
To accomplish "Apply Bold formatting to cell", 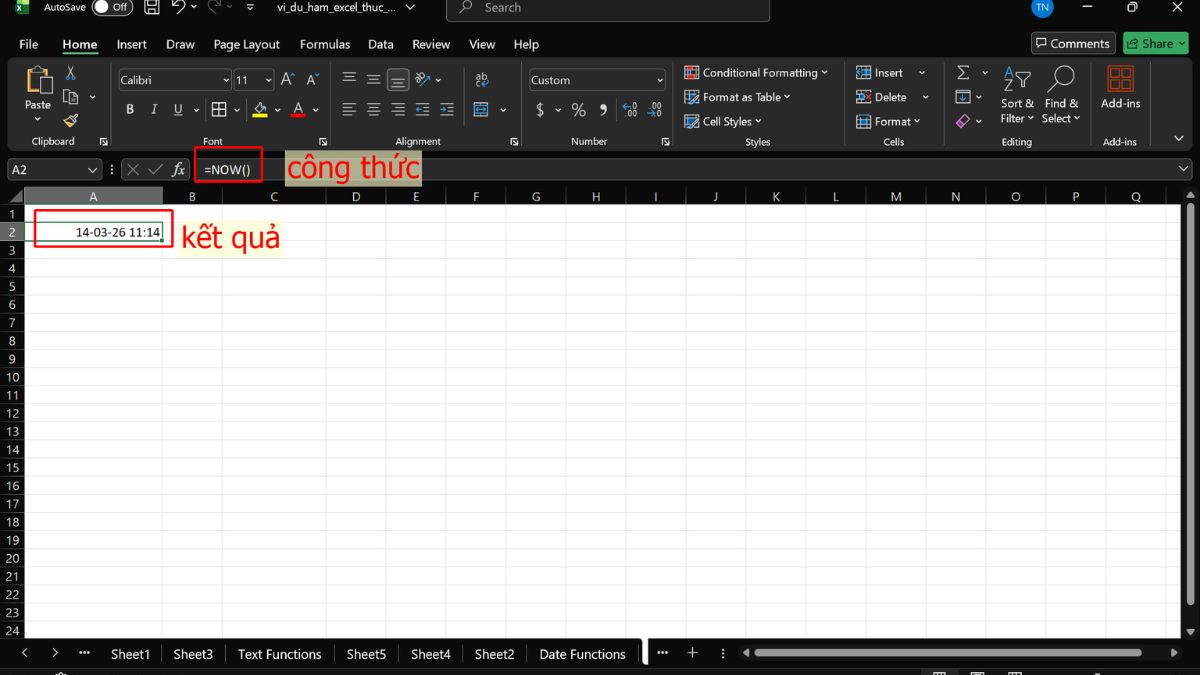I will point(130,110).
